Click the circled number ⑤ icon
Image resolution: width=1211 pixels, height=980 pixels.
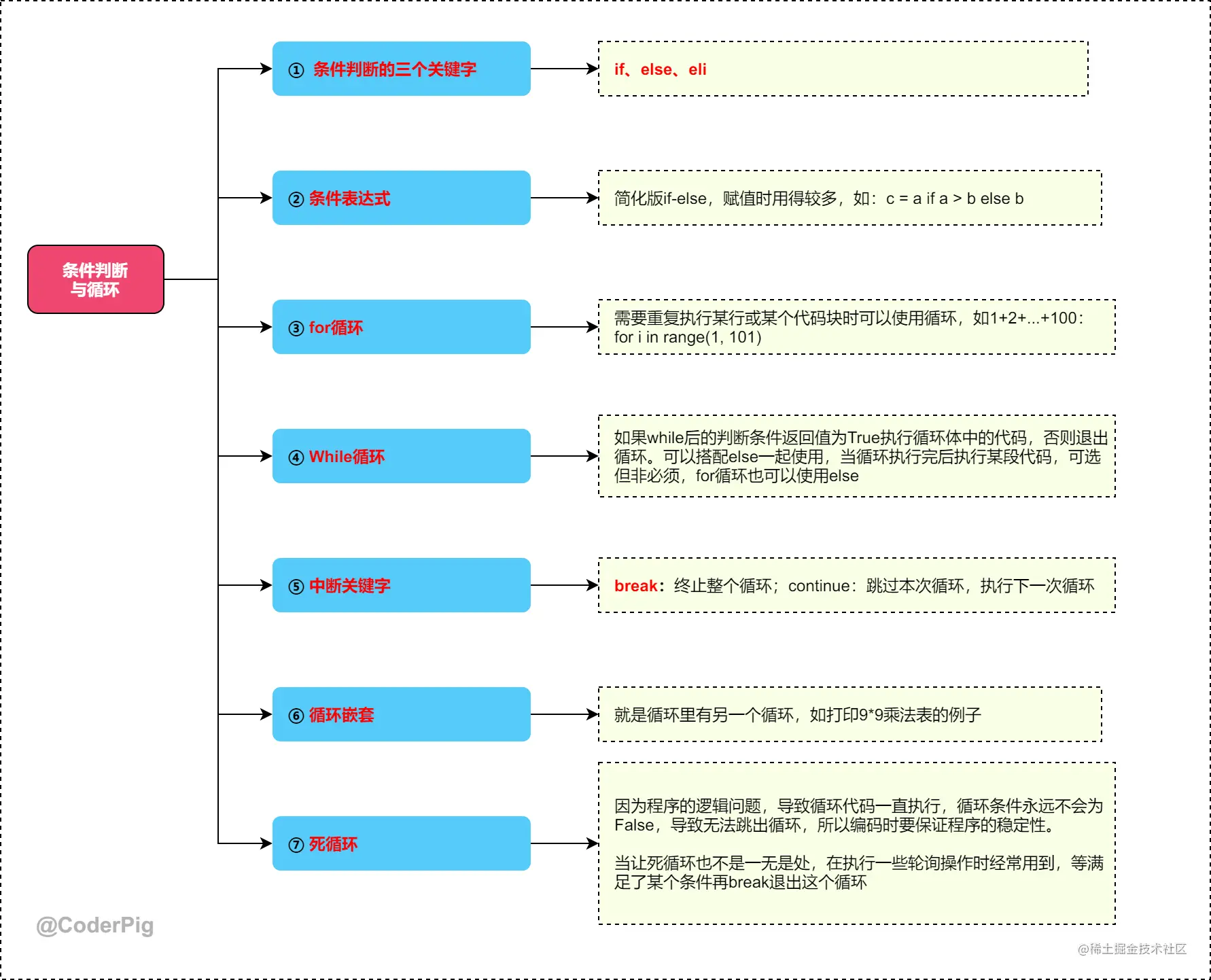tap(296, 587)
